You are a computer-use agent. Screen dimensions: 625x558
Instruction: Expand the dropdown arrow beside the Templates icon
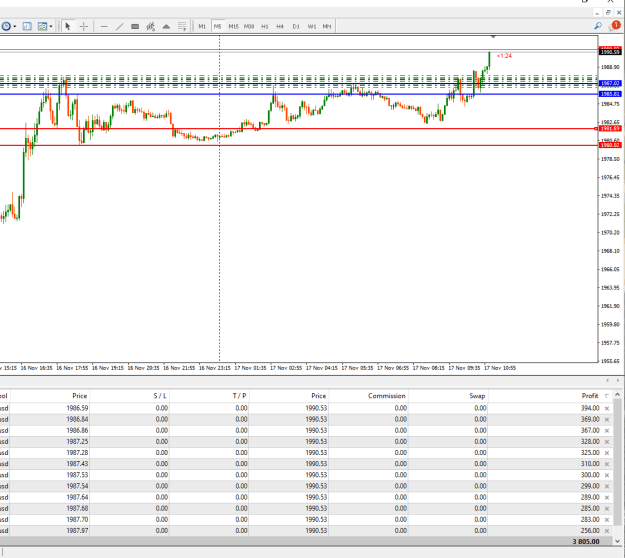[51, 27]
